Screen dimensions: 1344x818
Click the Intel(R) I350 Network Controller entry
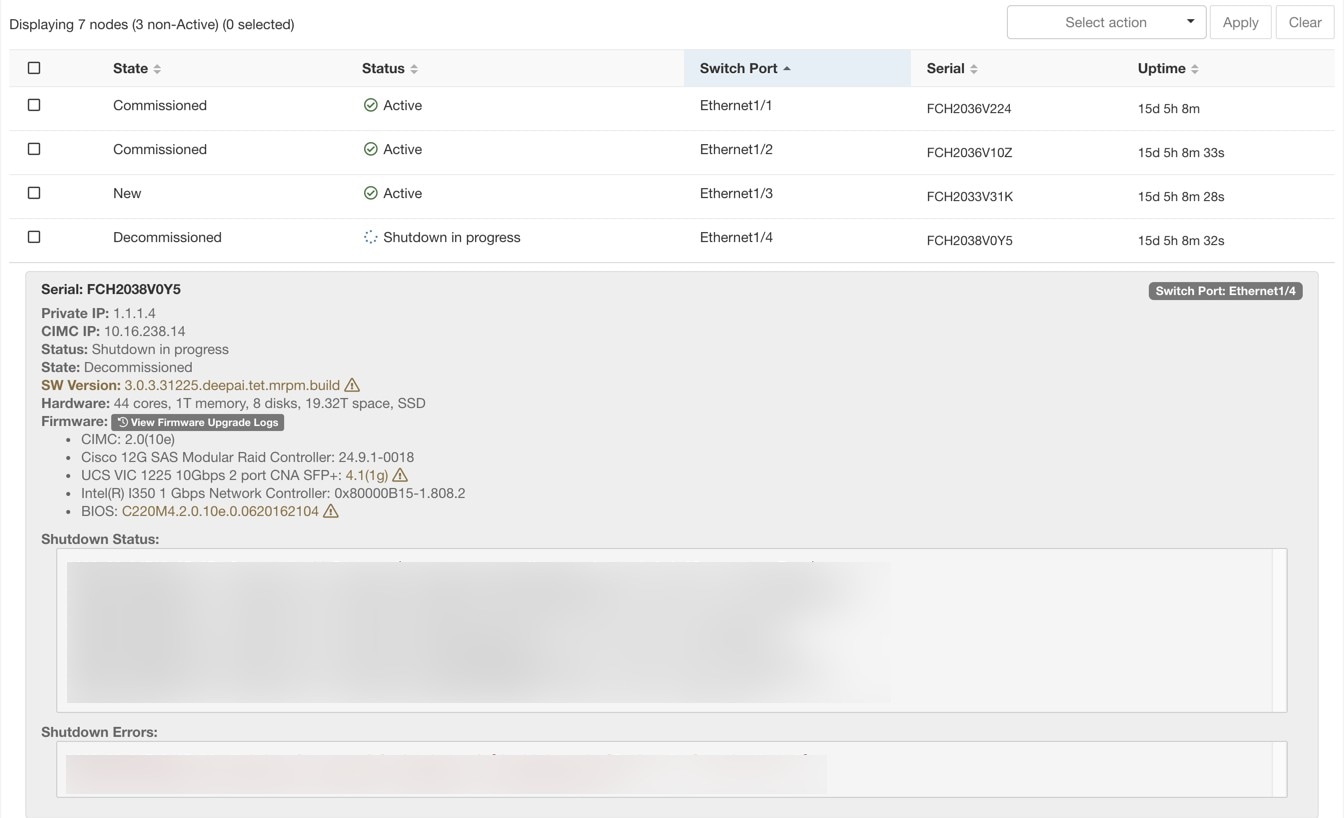coord(273,493)
